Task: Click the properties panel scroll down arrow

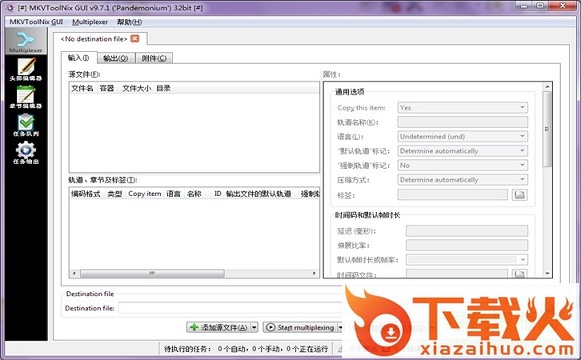Action: click(x=547, y=273)
